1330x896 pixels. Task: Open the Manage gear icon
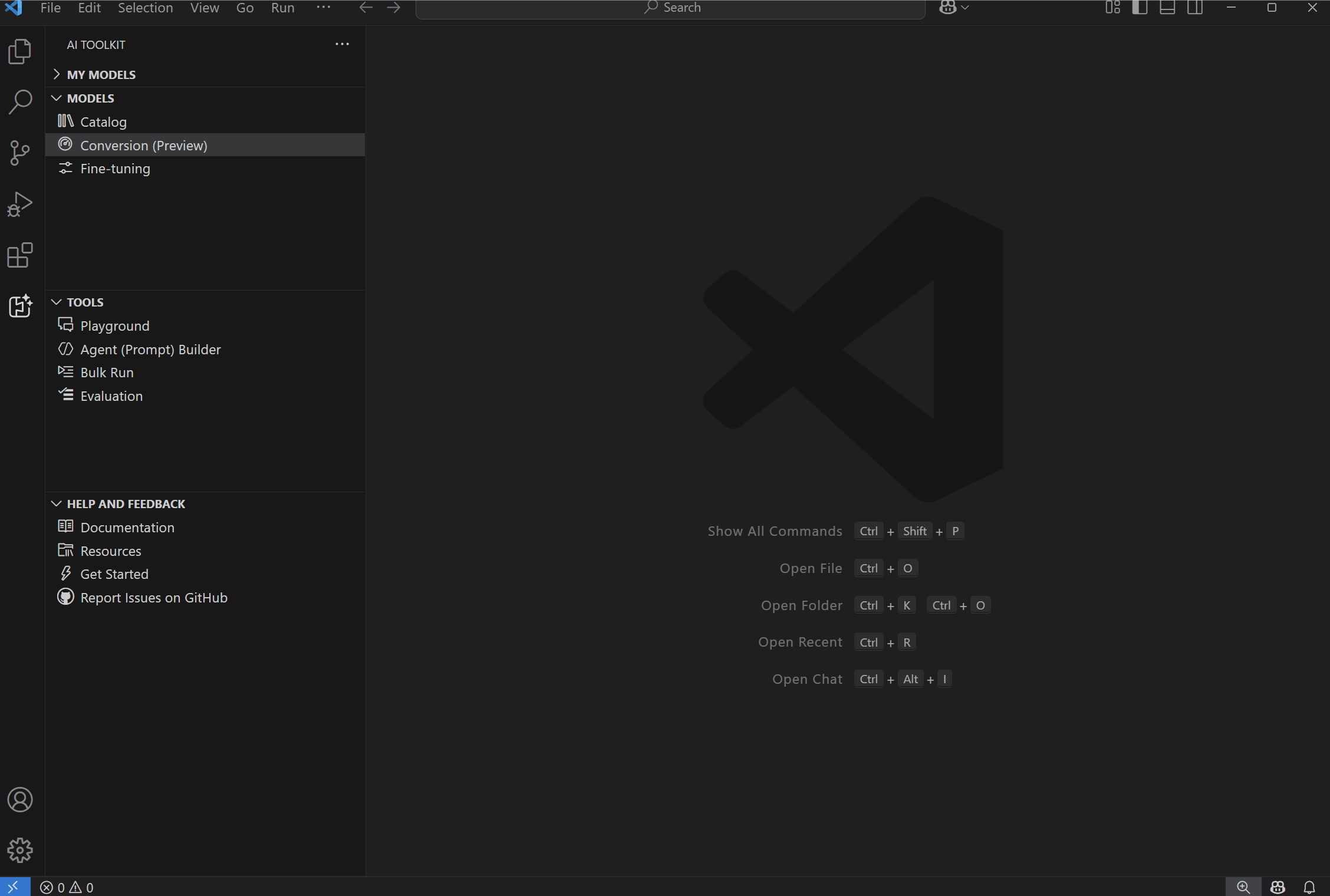(20, 850)
